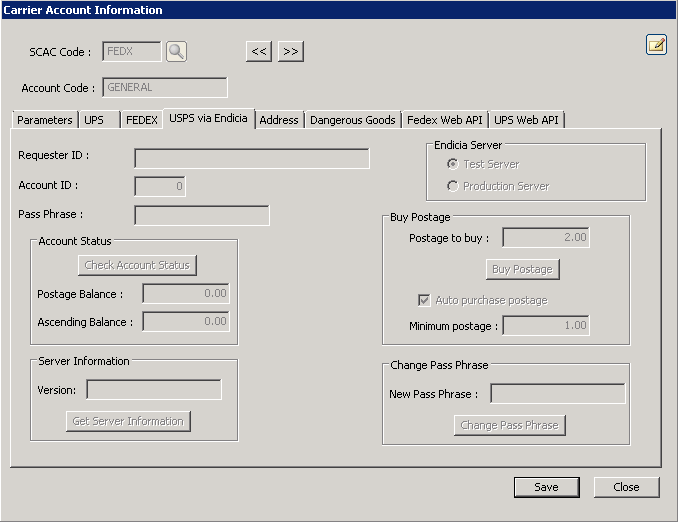Open the UPS Web API tab
Image resolution: width=678 pixels, height=522 pixels.
(527, 120)
